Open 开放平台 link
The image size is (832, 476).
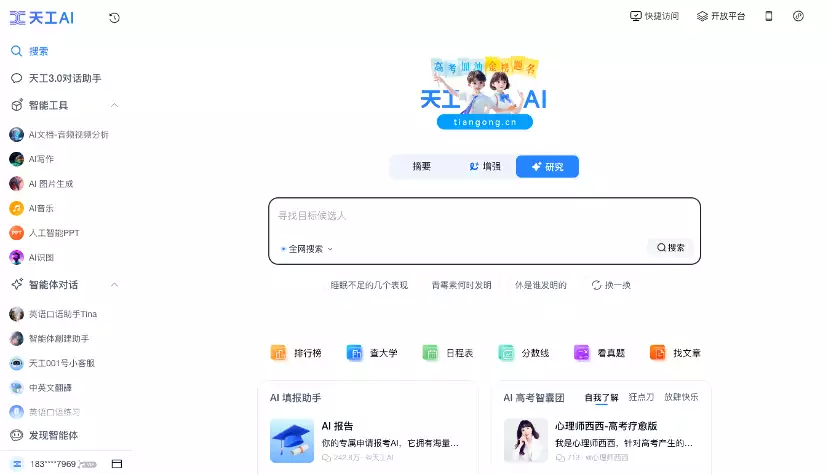coord(721,16)
